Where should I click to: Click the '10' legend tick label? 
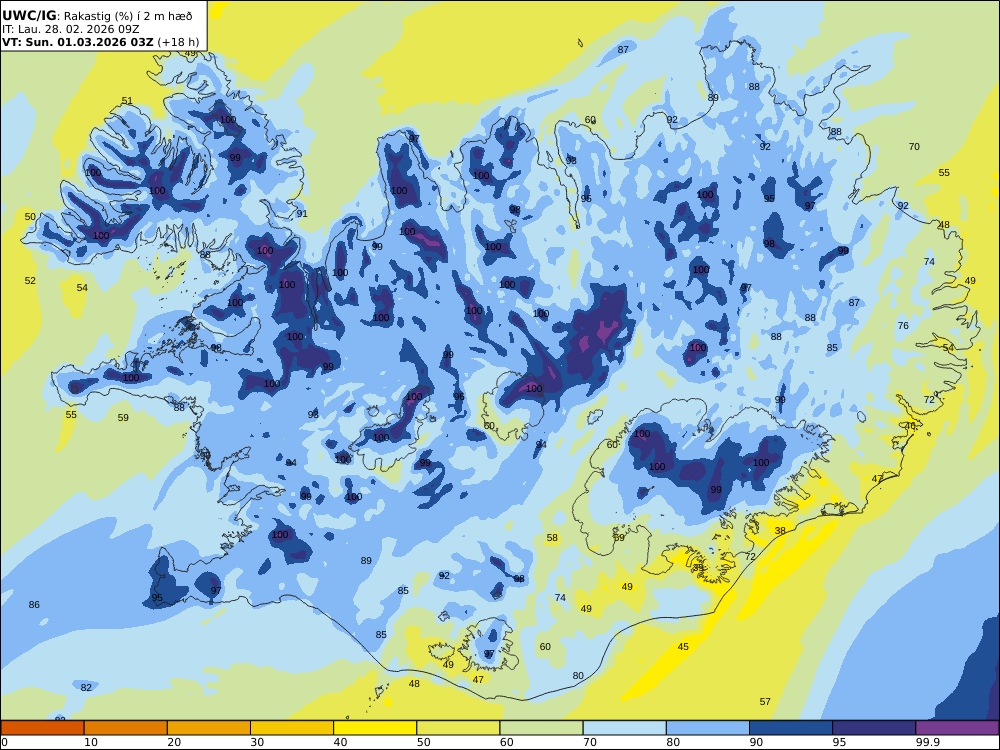point(91,742)
